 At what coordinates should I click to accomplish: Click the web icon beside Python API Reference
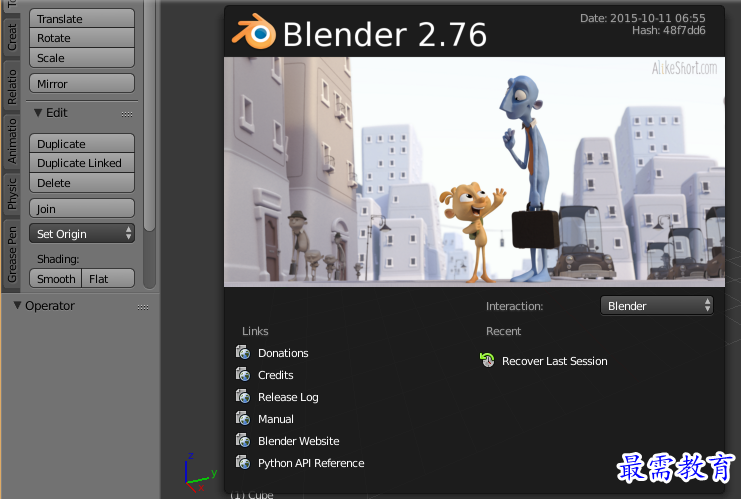(x=243, y=462)
